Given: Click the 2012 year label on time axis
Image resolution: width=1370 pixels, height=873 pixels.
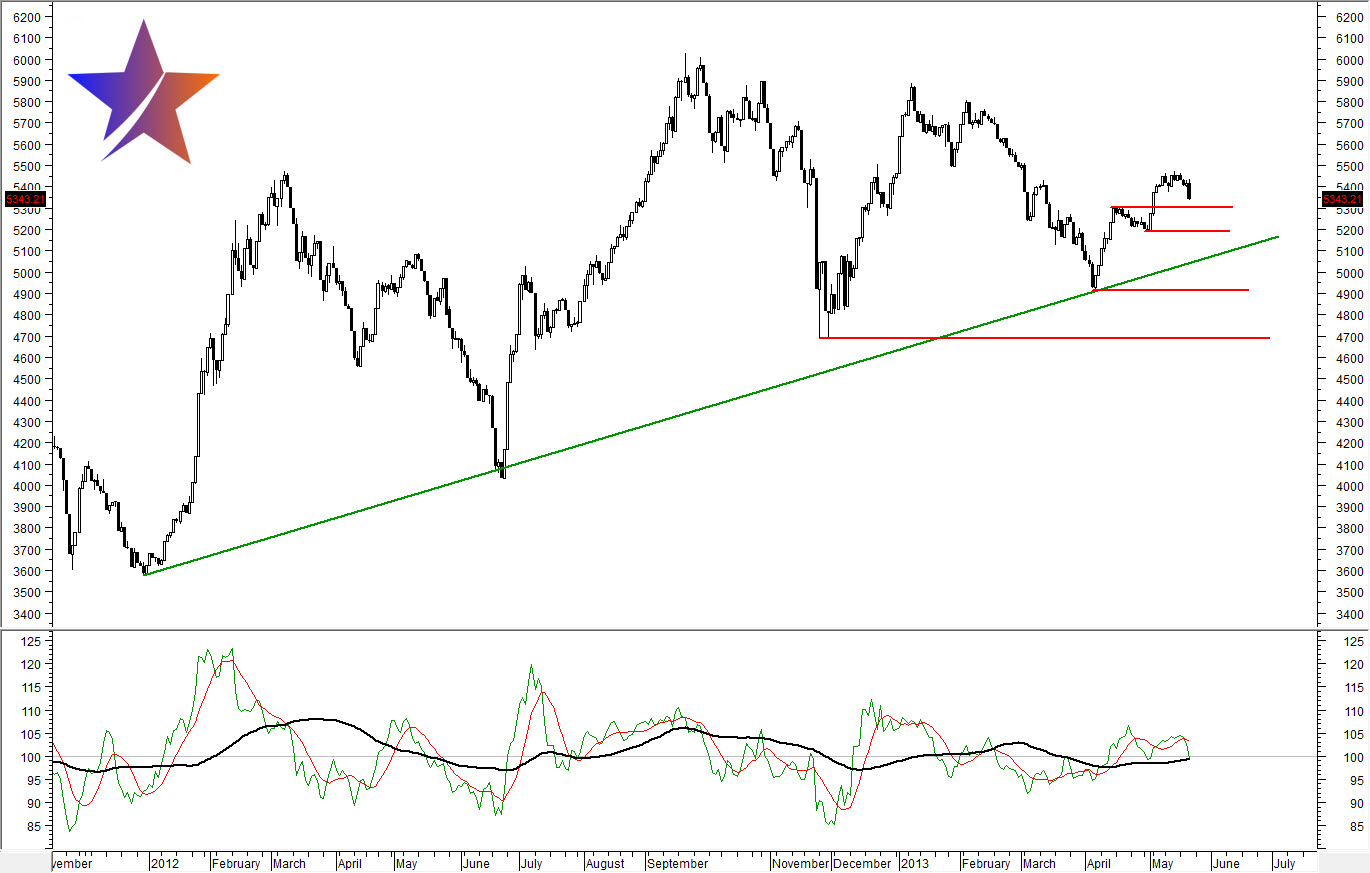Looking at the screenshot, I should (164, 863).
